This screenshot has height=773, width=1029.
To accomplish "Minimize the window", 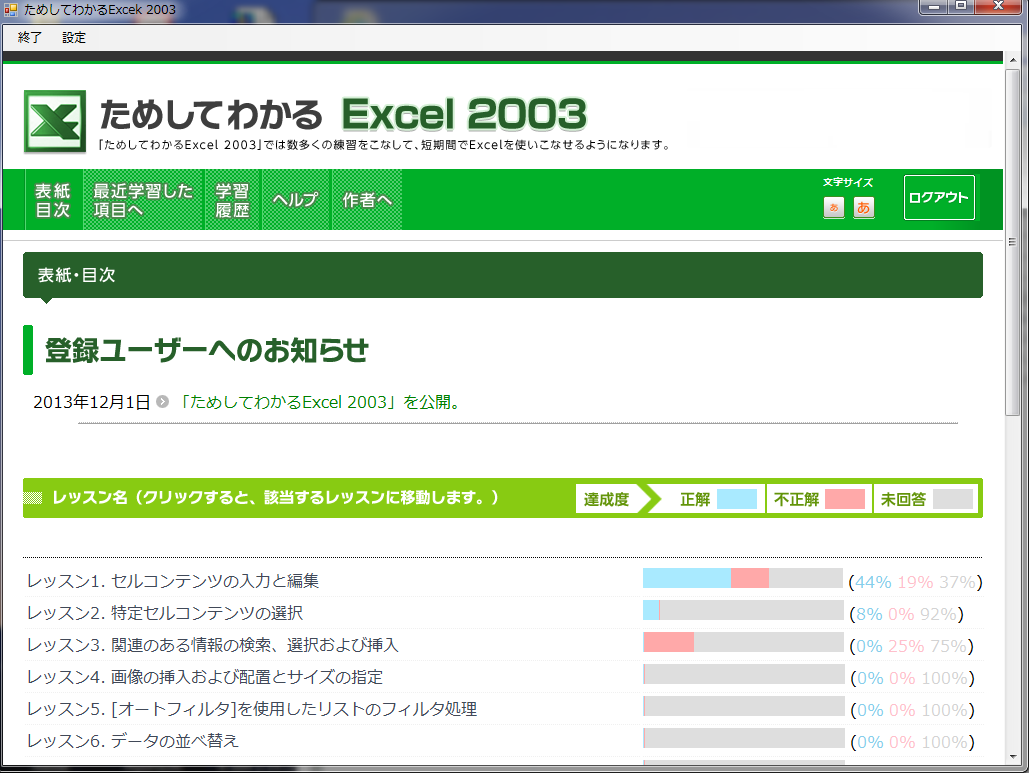I will click(933, 7).
